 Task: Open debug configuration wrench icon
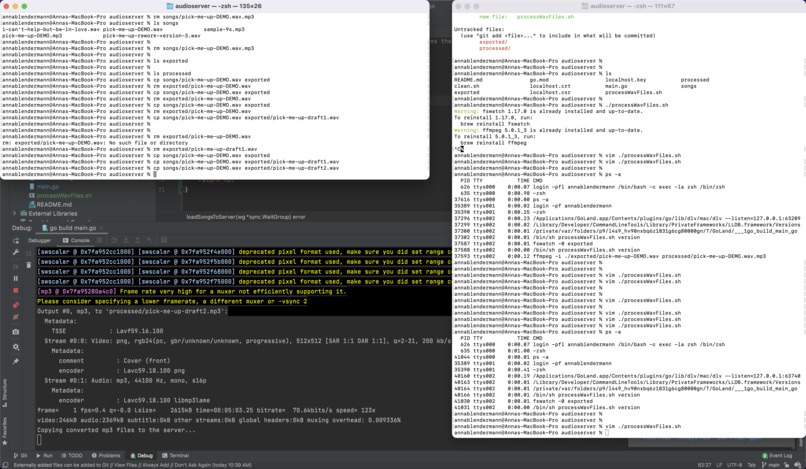16,252
